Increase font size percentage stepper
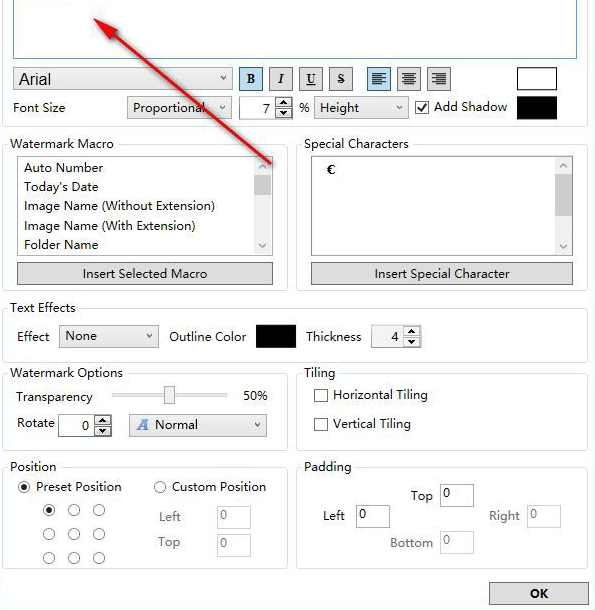The width and height of the screenshot is (595, 610). 284,103
